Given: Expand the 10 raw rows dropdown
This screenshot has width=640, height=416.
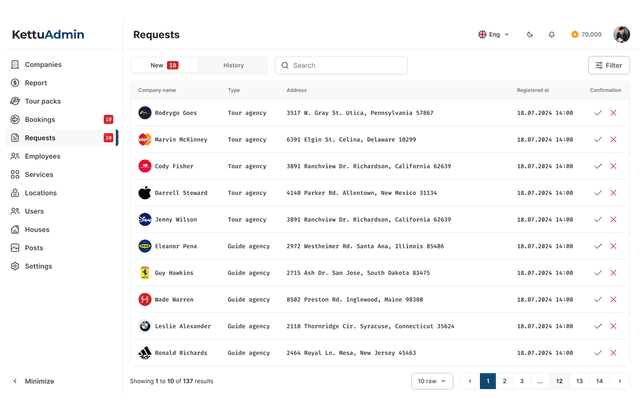Looking at the screenshot, I should [432, 381].
